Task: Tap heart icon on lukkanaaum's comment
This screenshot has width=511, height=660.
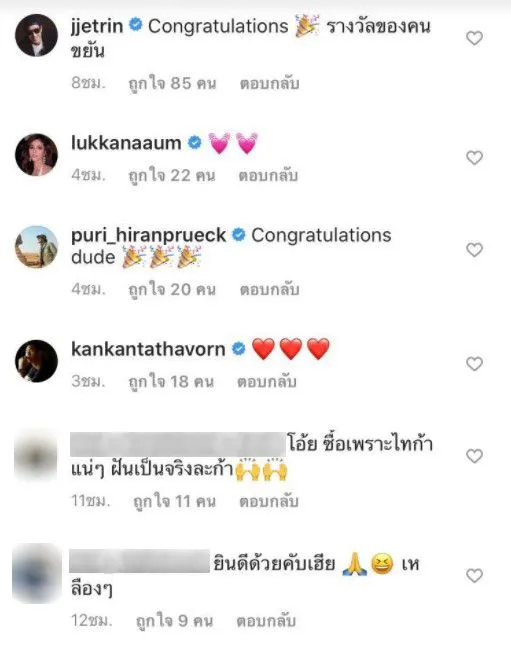Action: pyautogui.click(x=474, y=158)
